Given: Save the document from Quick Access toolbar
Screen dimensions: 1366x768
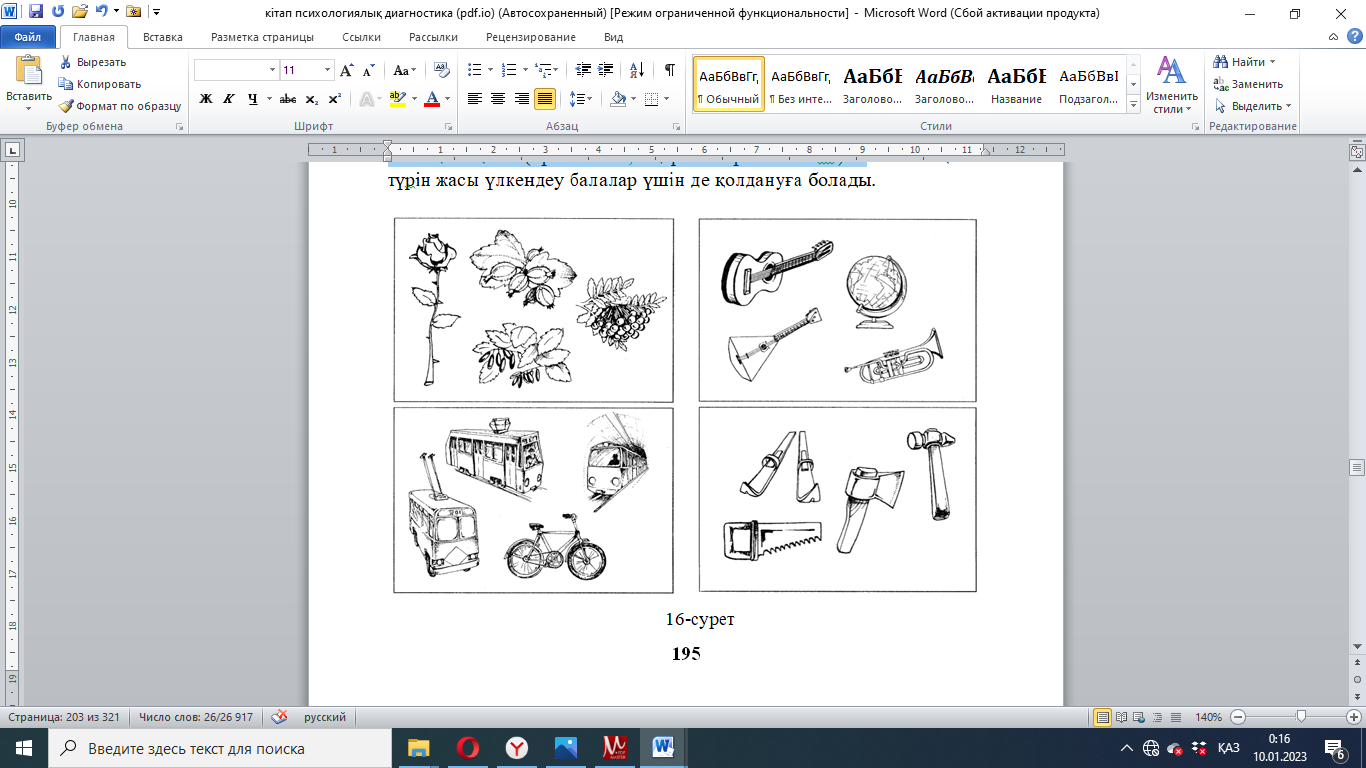Looking at the screenshot, I should pos(36,12).
